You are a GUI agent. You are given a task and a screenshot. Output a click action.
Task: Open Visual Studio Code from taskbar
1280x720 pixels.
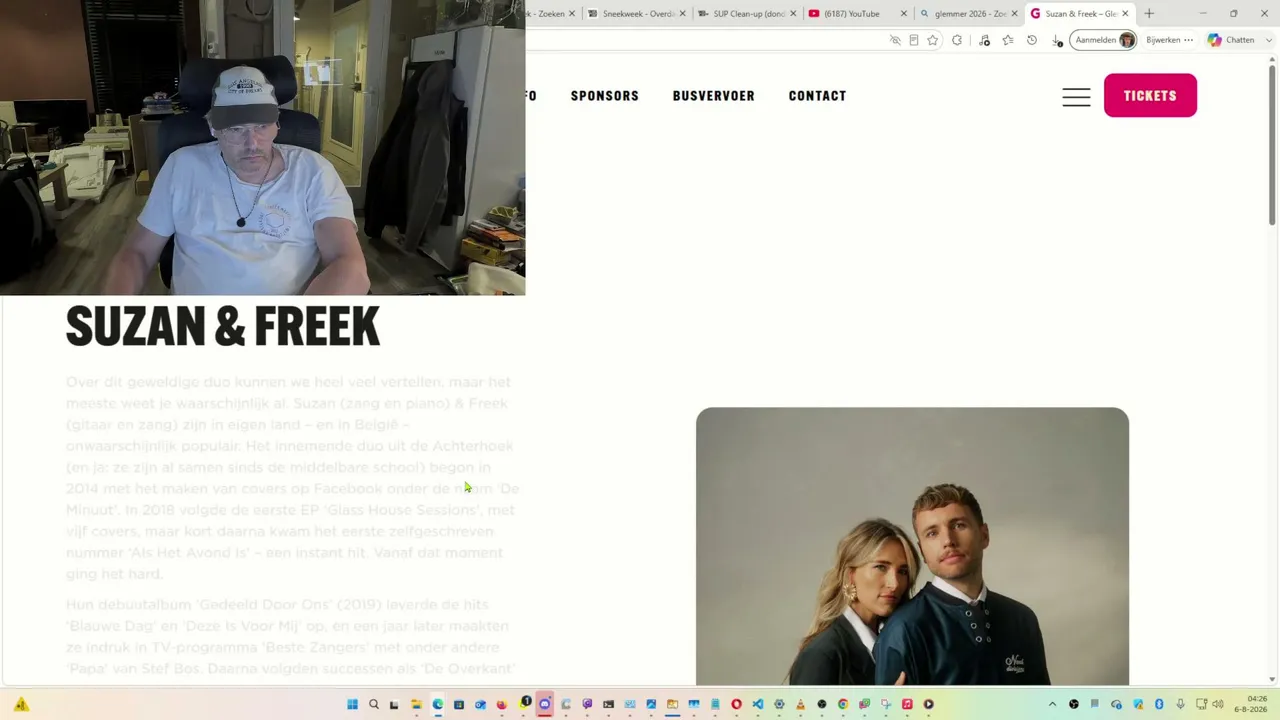[x=758, y=704]
